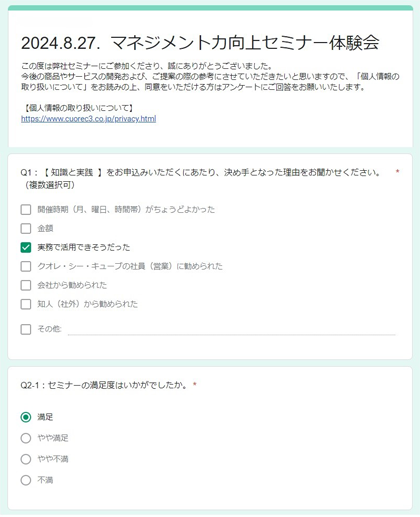Select the 不満 radio button
The width and height of the screenshot is (420, 517).
tap(26, 480)
